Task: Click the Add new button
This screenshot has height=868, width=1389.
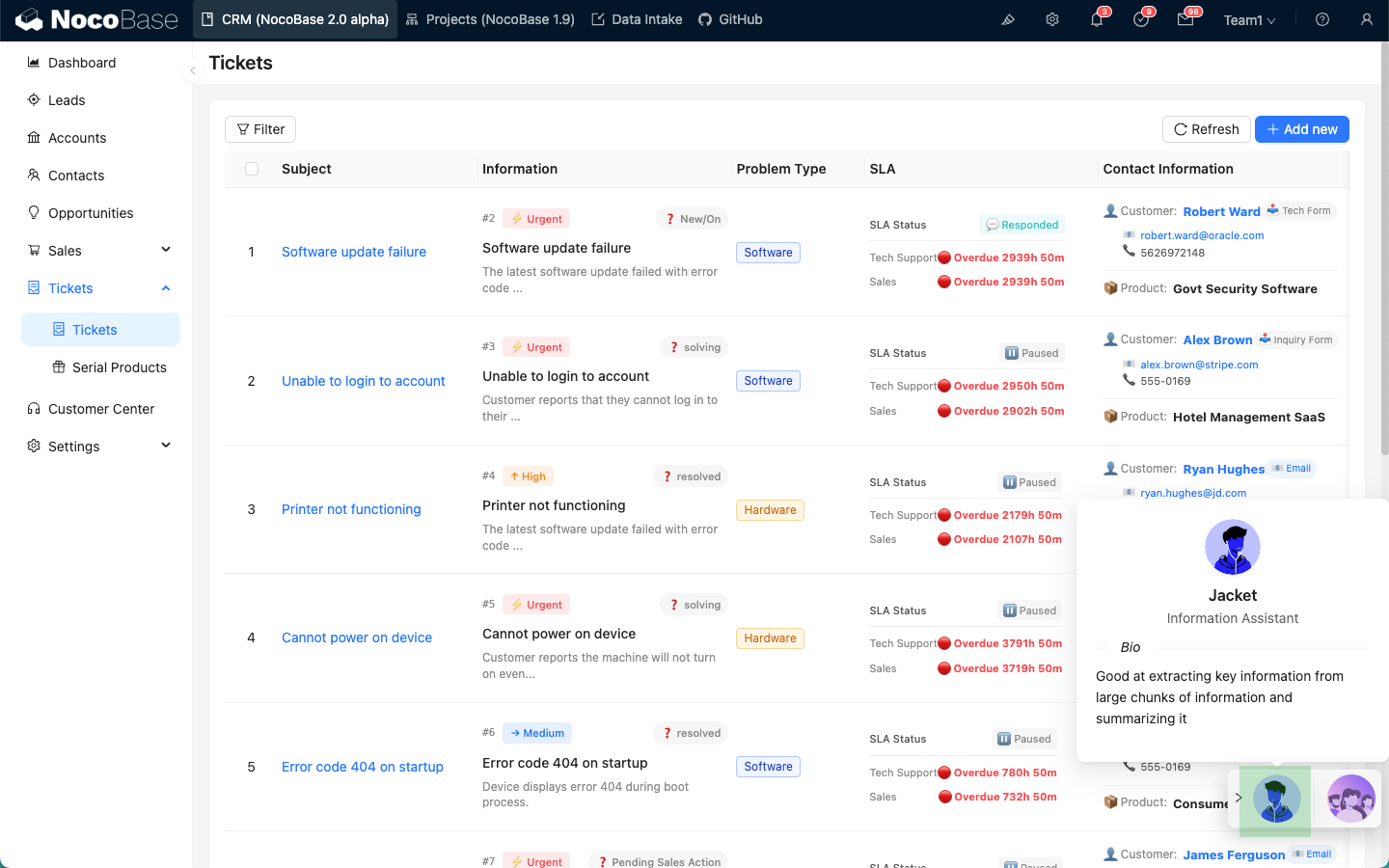Action: pyautogui.click(x=1301, y=129)
